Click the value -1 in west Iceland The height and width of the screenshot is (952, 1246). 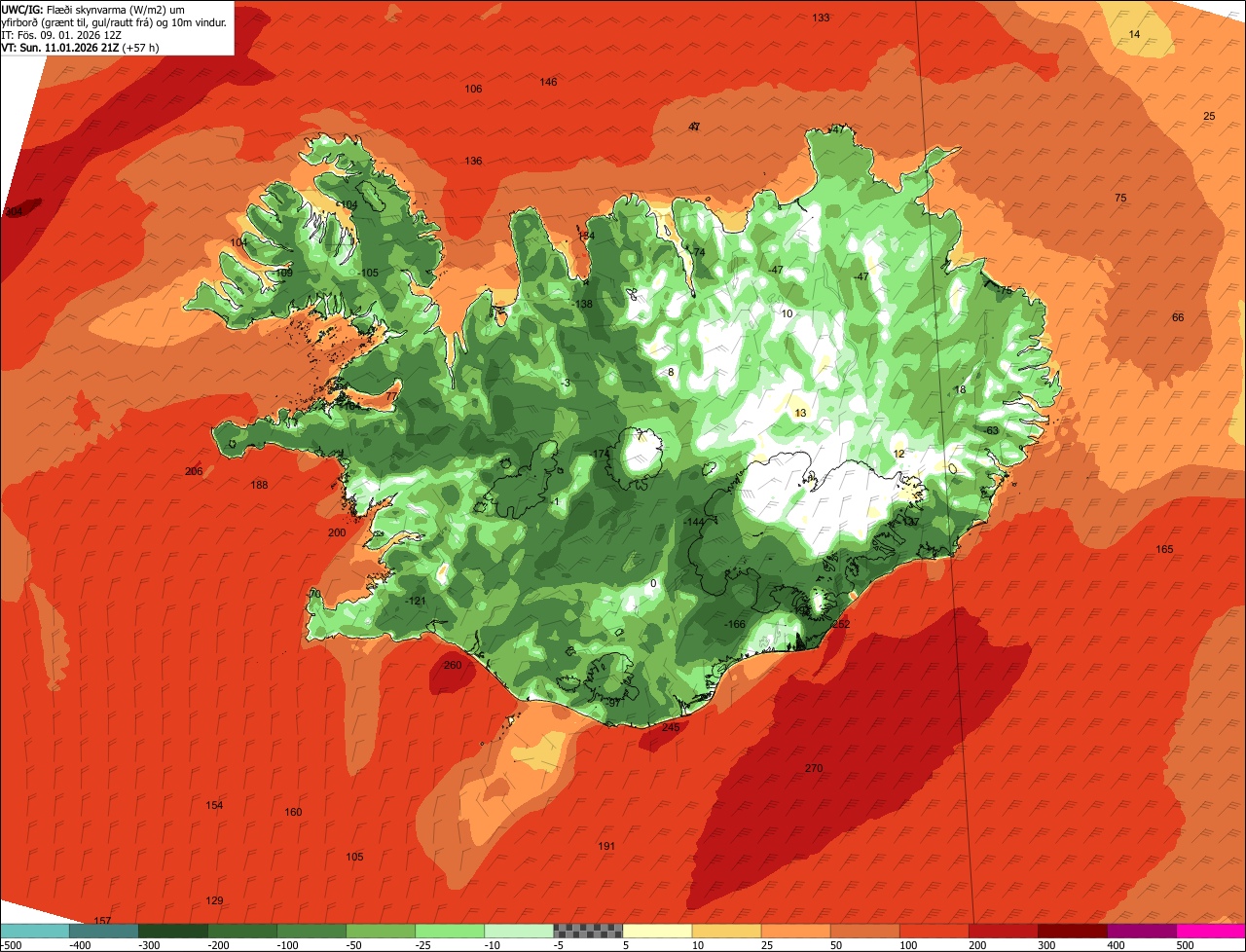554,501
